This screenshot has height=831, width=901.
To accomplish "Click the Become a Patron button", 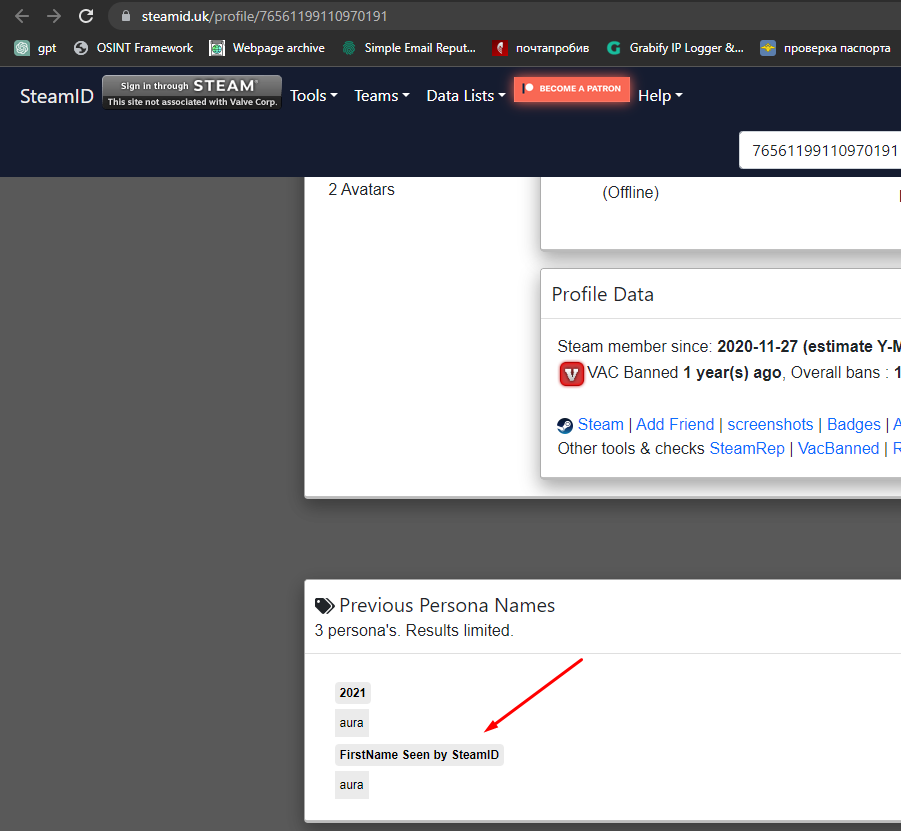I will click(572, 89).
